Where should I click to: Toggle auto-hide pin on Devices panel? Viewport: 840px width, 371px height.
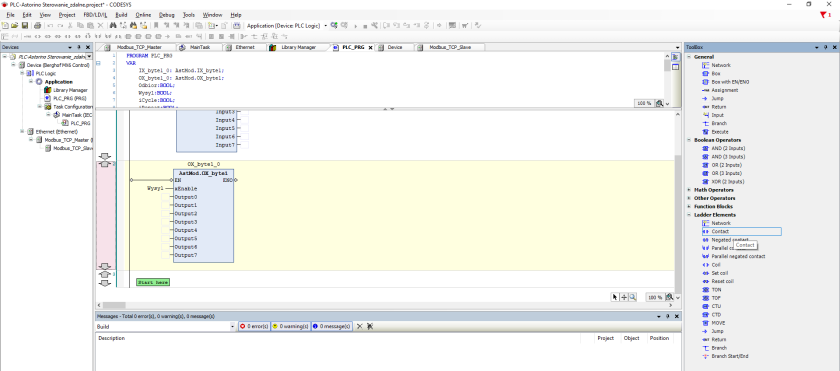click(x=79, y=47)
